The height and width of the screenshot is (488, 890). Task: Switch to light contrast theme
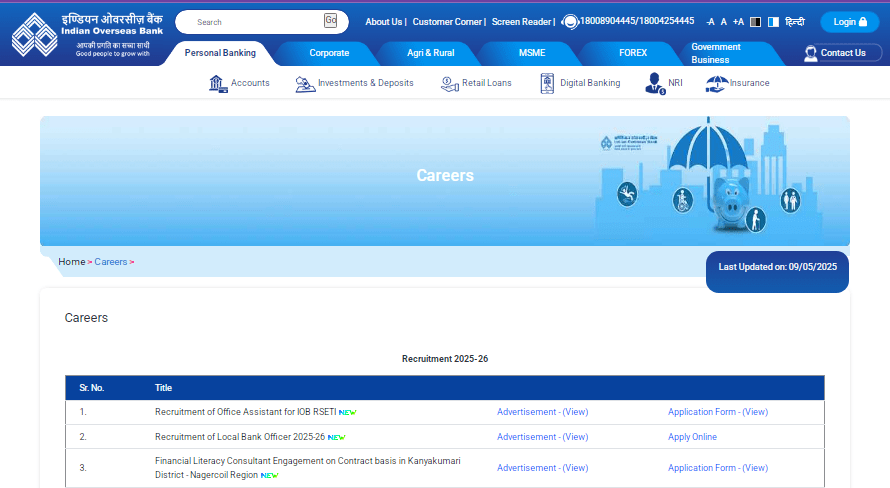[x=773, y=22]
